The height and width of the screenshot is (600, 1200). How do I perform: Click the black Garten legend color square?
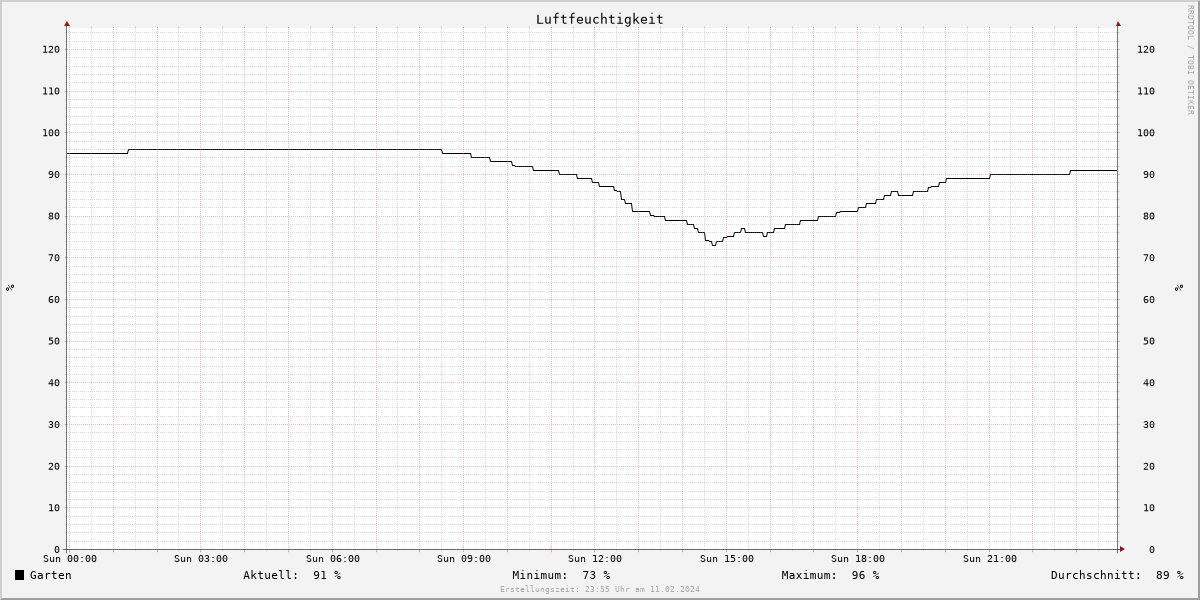(x=19, y=575)
